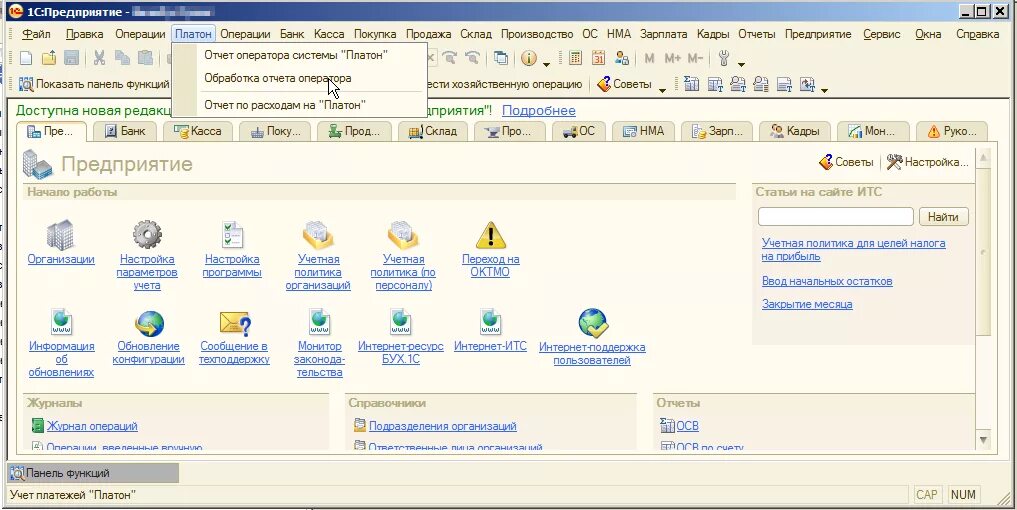The height and width of the screenshot is (510, 1017).
Task: Open 'Закрытие месяца' link
Action: tap(807, 304)
